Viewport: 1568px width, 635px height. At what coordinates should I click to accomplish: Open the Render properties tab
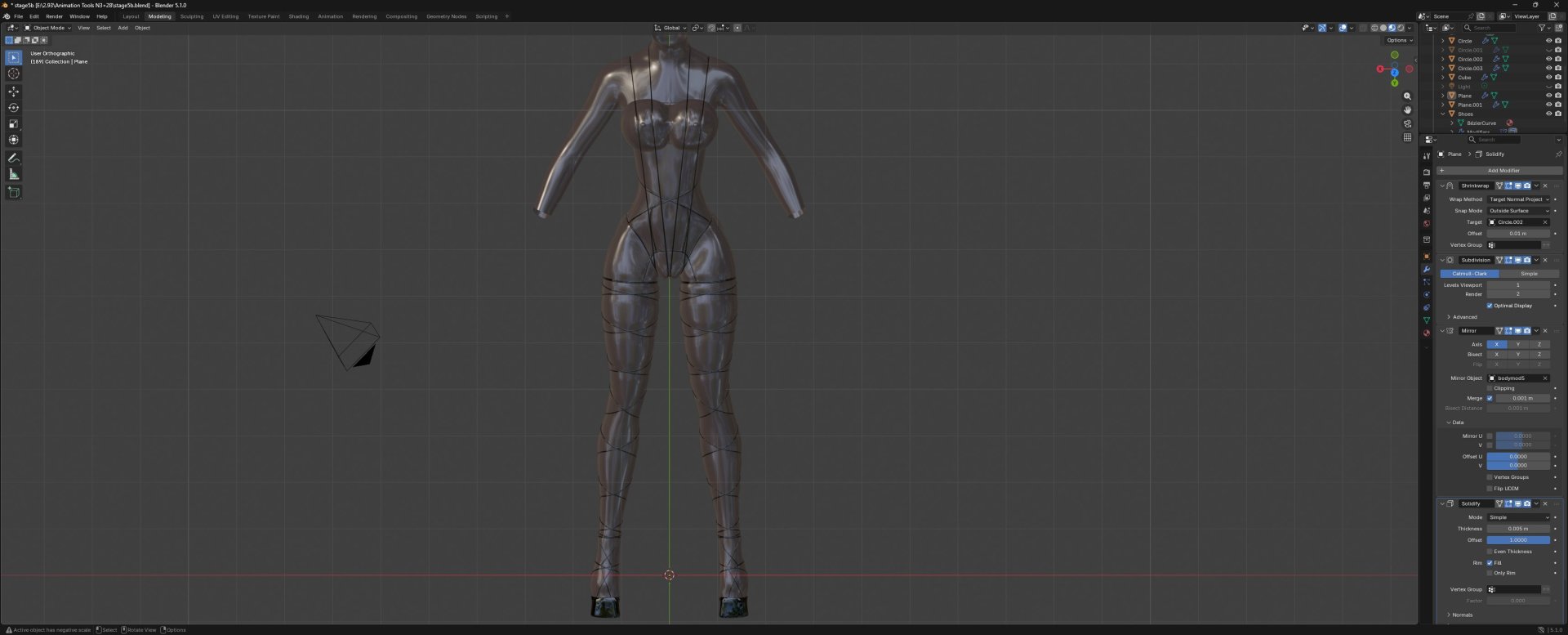1427,172
